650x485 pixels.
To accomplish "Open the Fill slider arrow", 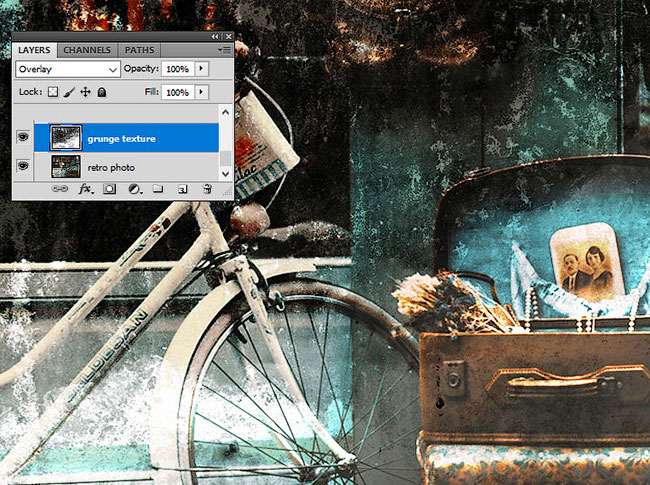I will click(x=201, y=92).
